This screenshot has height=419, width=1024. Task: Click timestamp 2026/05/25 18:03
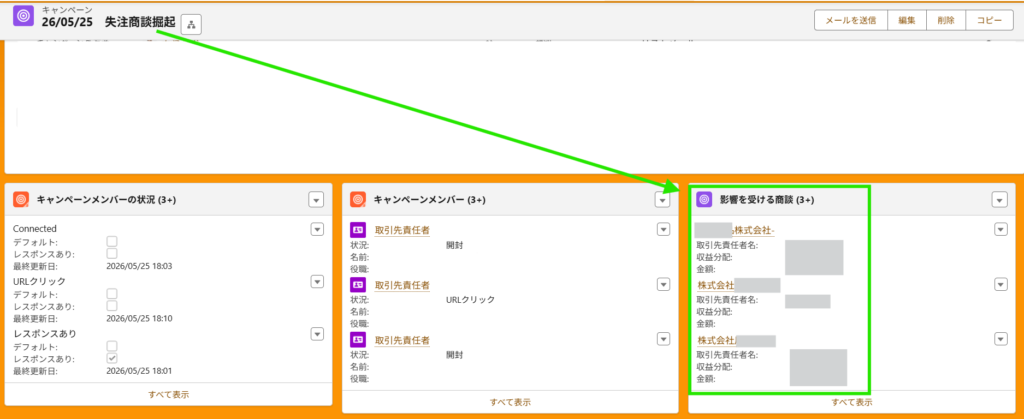click(139, 266)
